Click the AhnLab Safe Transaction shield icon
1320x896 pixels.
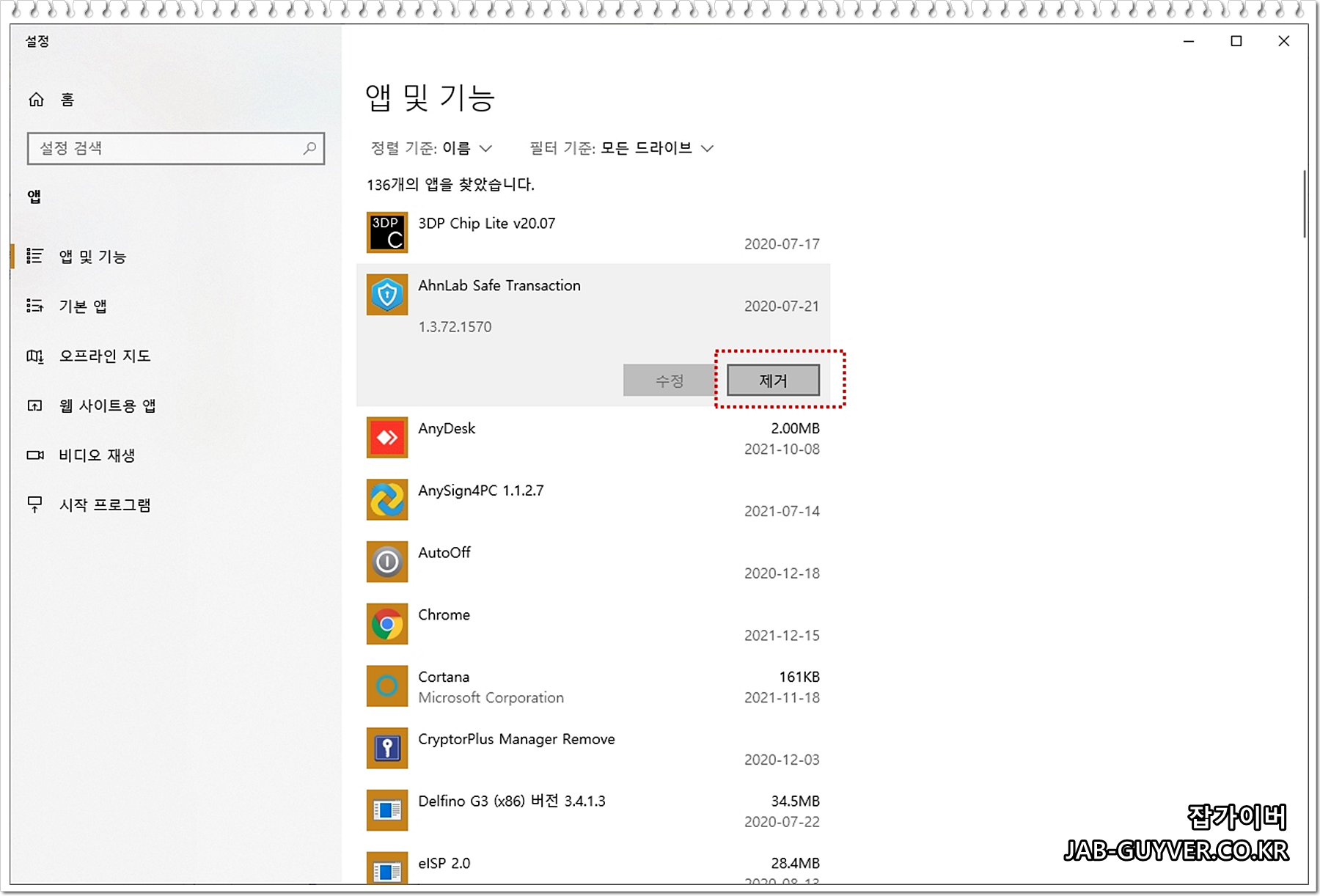[387, 295]
